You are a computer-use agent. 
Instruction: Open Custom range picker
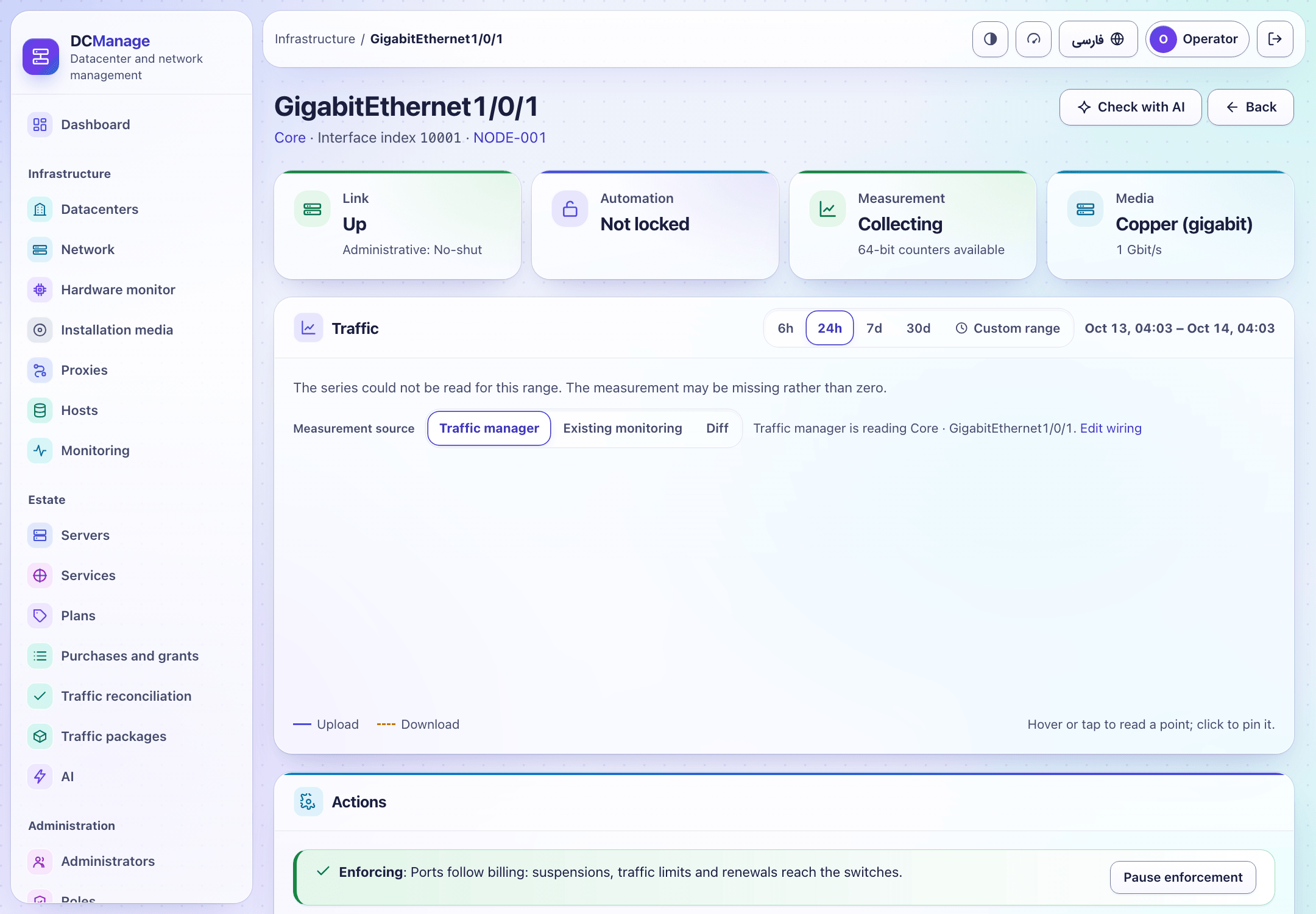1008,328
